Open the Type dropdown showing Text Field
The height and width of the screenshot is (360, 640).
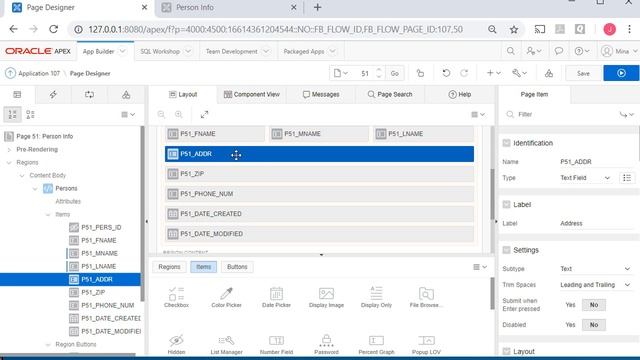586,178
